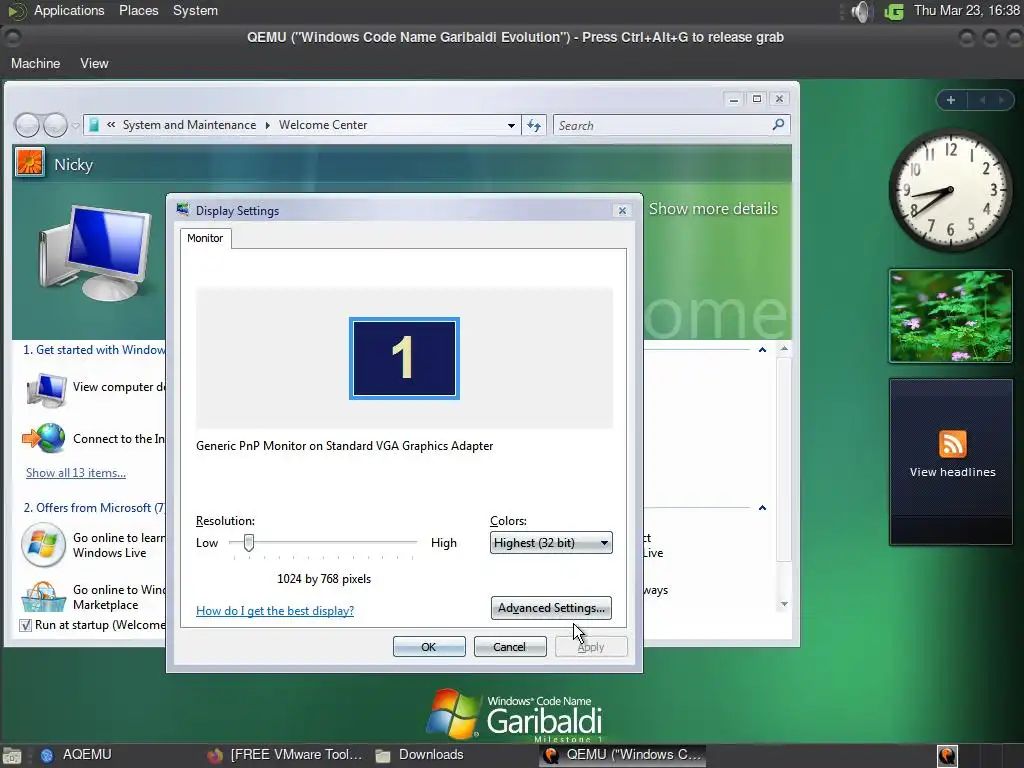Click the scrollbar down arrow in Welcome Center
Screen dimensions: 1024x768
tap(784, 604)
